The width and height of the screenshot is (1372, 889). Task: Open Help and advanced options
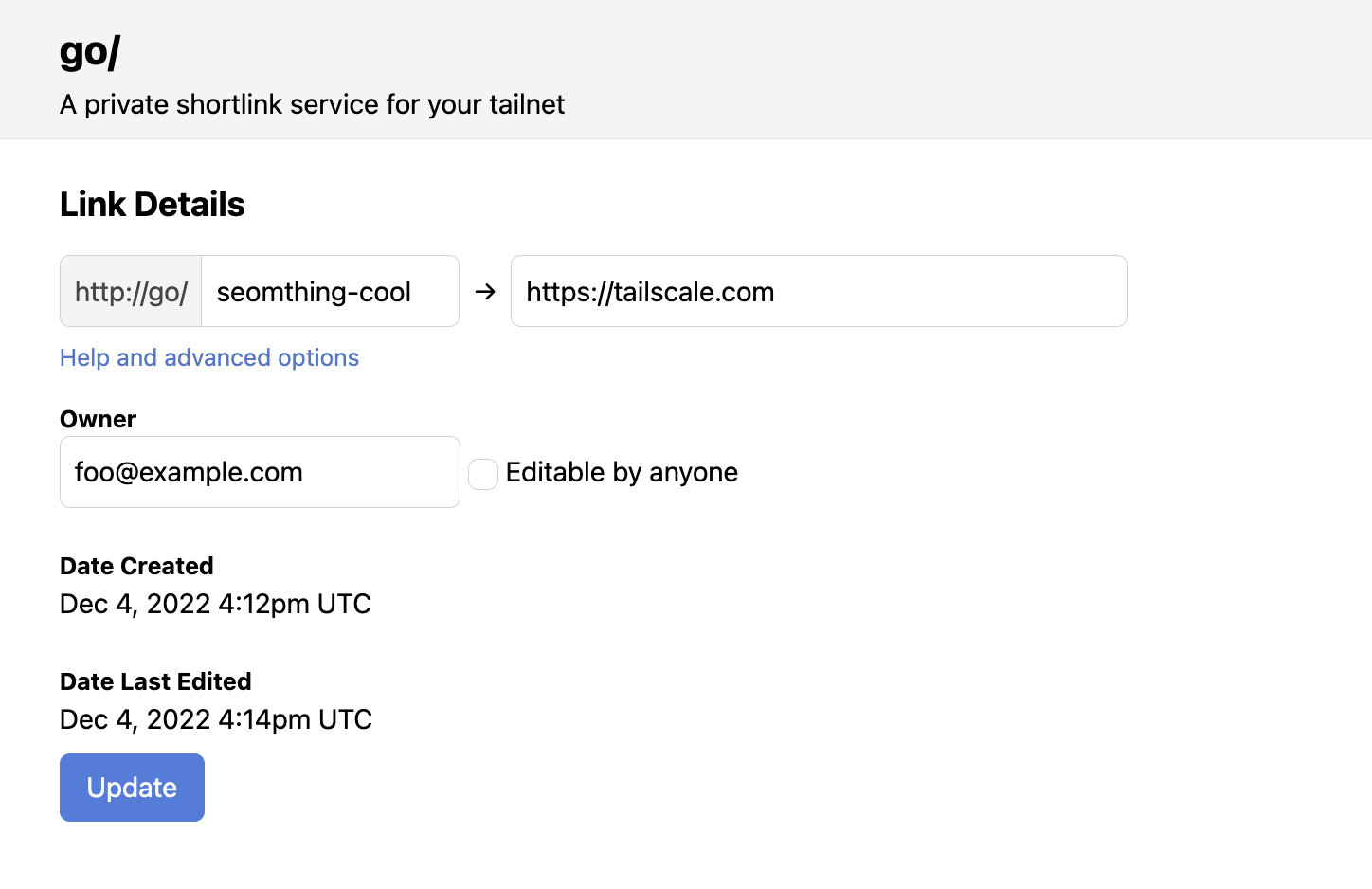(x=209, y=357)
